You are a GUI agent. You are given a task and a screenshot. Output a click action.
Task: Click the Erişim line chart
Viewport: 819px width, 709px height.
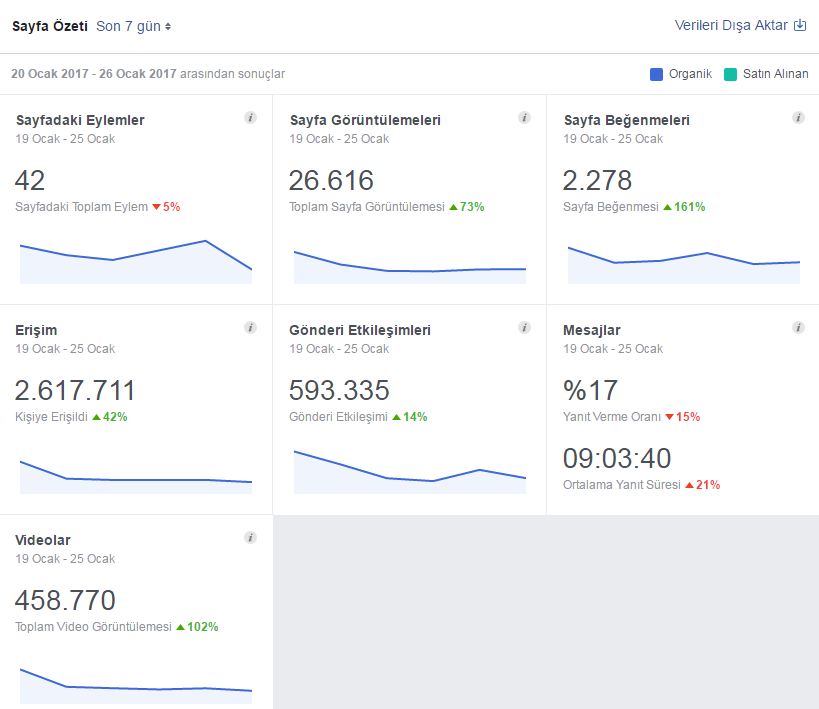(136, 477)
